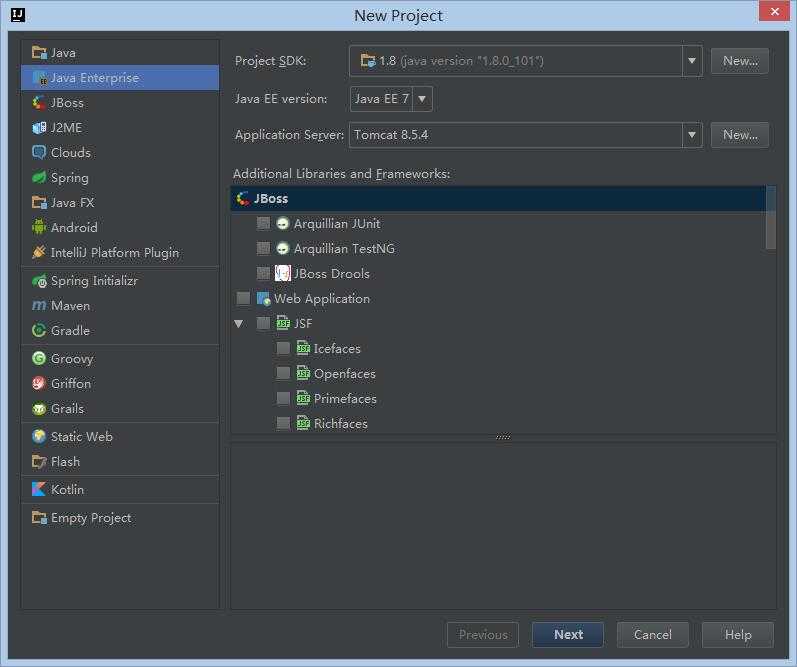Click the Richfaces label text
Image resolution: width=797 pixels, height=667 pixels.
pos(341,423)
